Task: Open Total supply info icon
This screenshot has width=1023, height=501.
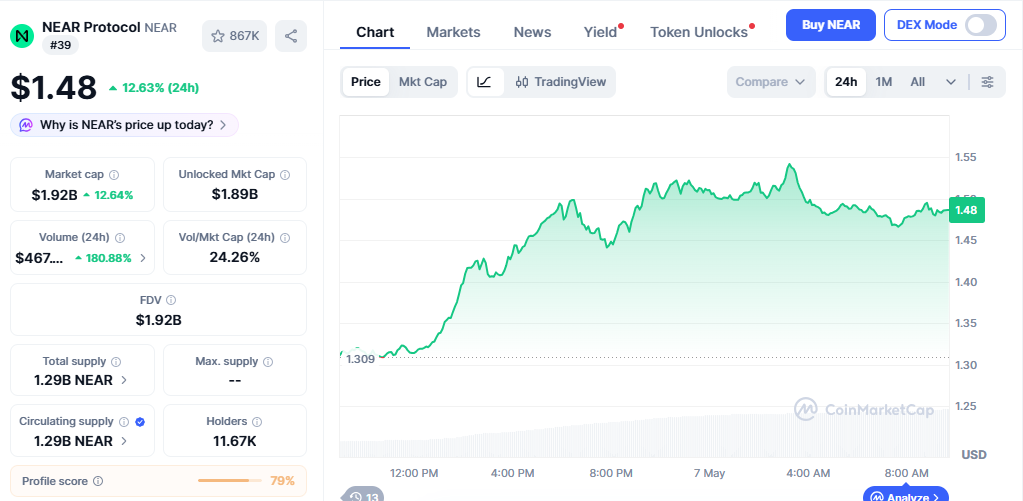Action: [x=116, y=361]
